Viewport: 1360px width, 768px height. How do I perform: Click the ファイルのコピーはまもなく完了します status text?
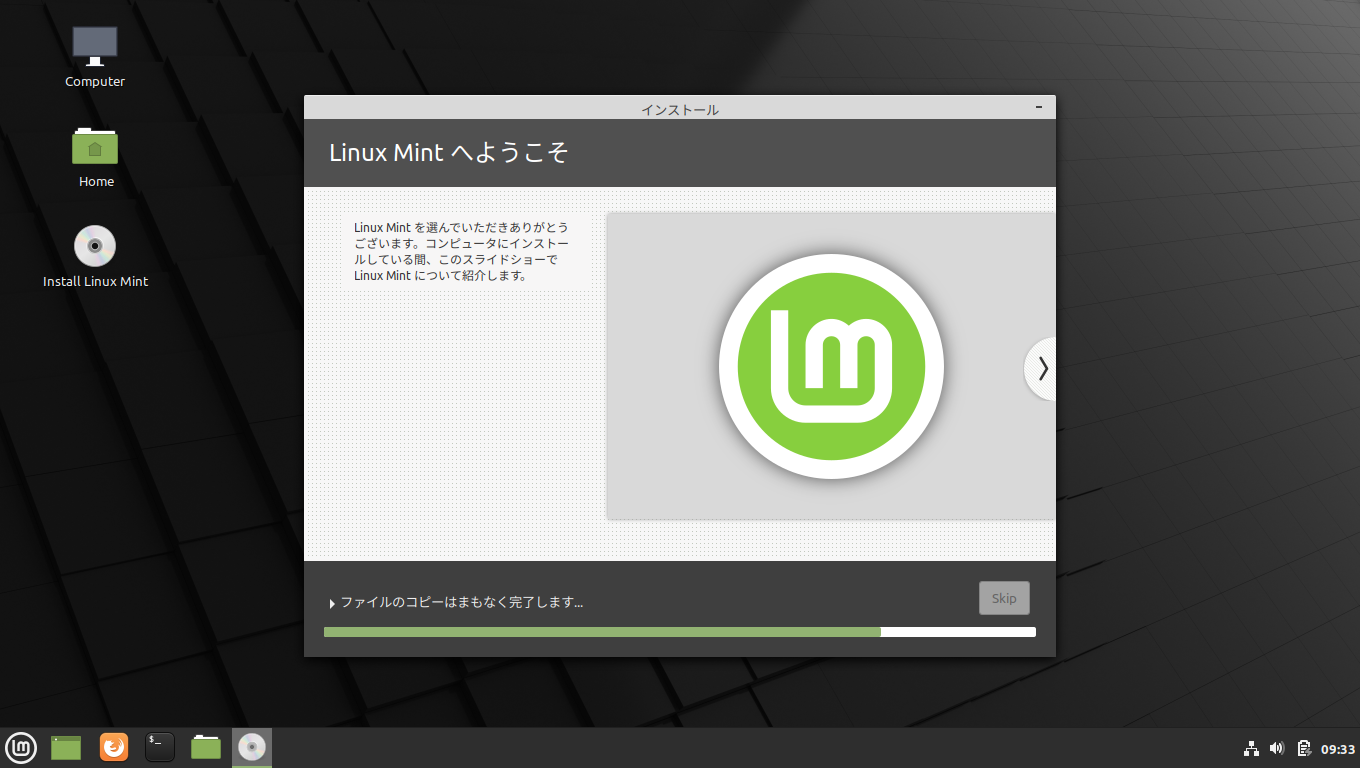(x=462, y=602)
